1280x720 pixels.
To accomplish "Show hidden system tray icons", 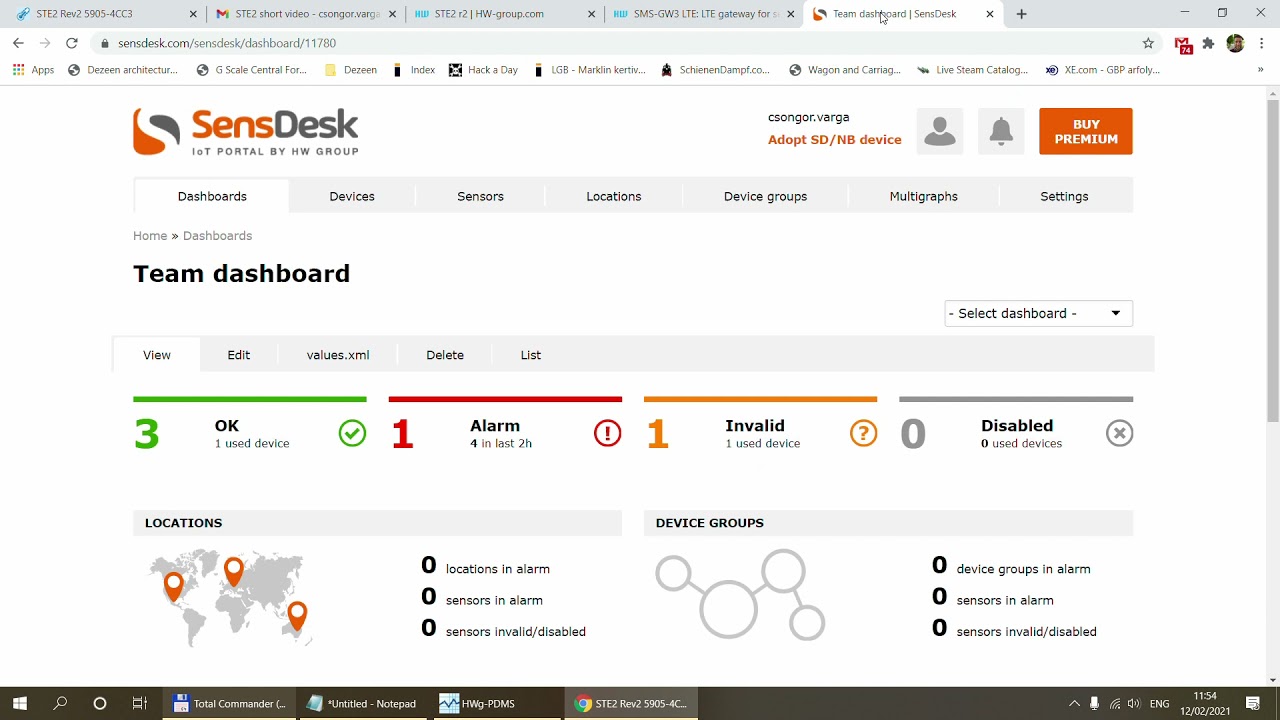I will [1074, 704].
